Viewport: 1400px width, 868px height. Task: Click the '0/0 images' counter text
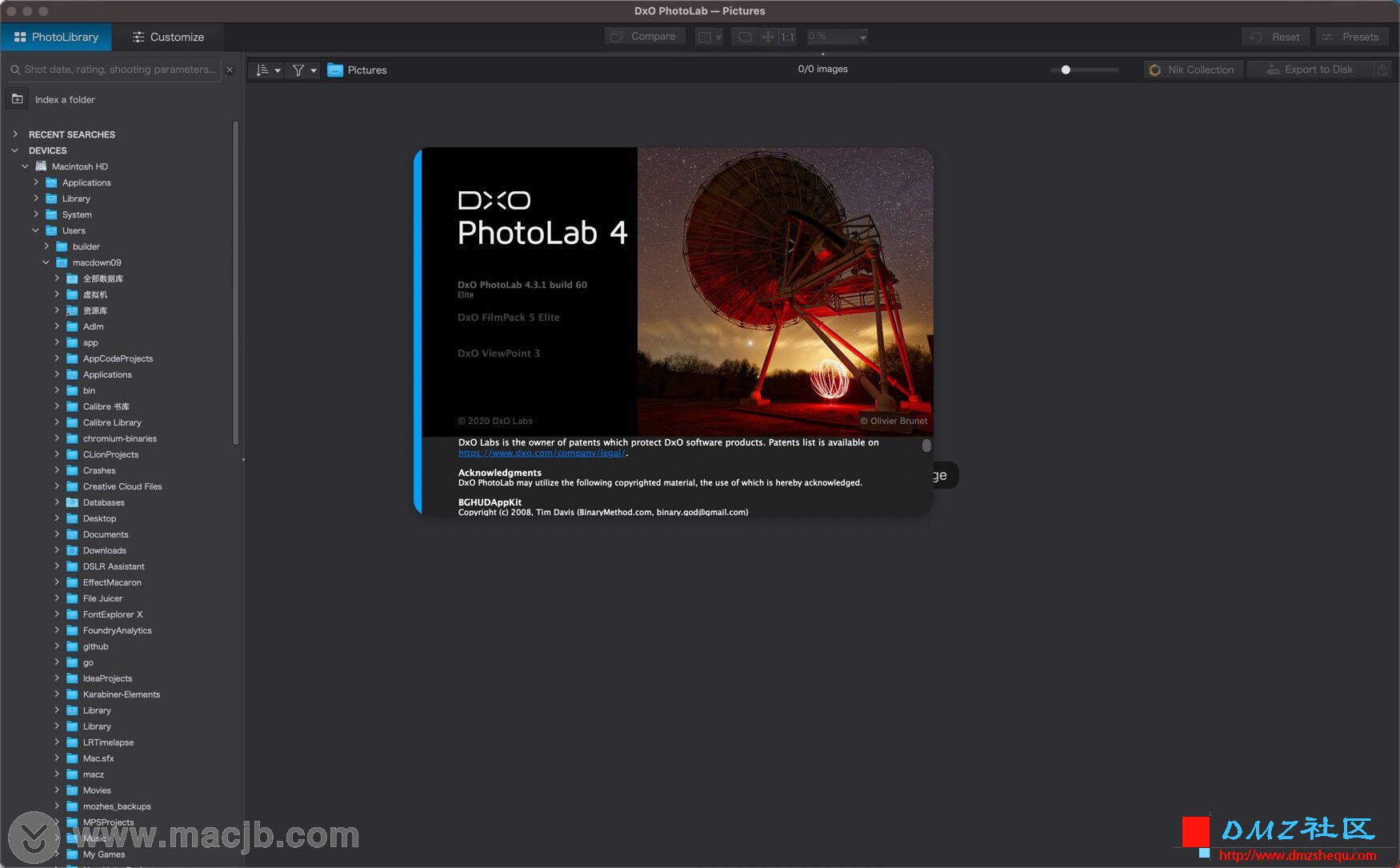(822, 69)
